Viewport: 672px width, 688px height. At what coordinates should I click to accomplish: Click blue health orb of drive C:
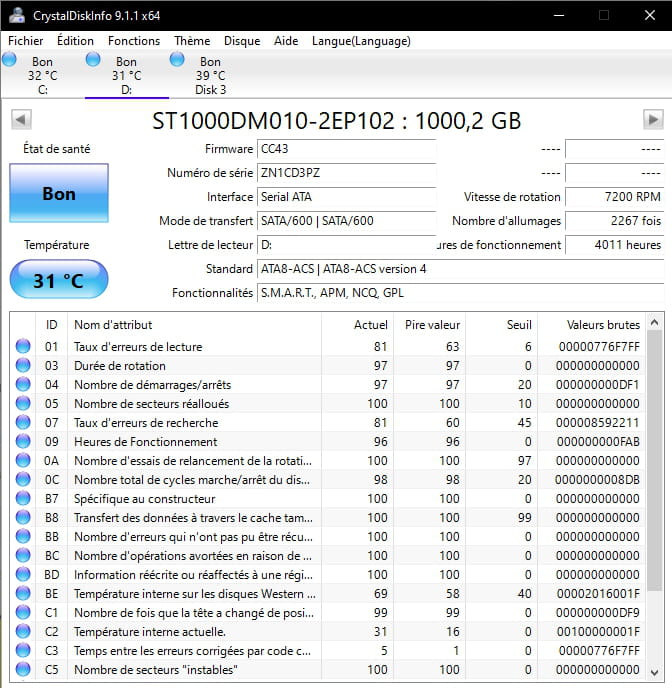tap(9, 59)
